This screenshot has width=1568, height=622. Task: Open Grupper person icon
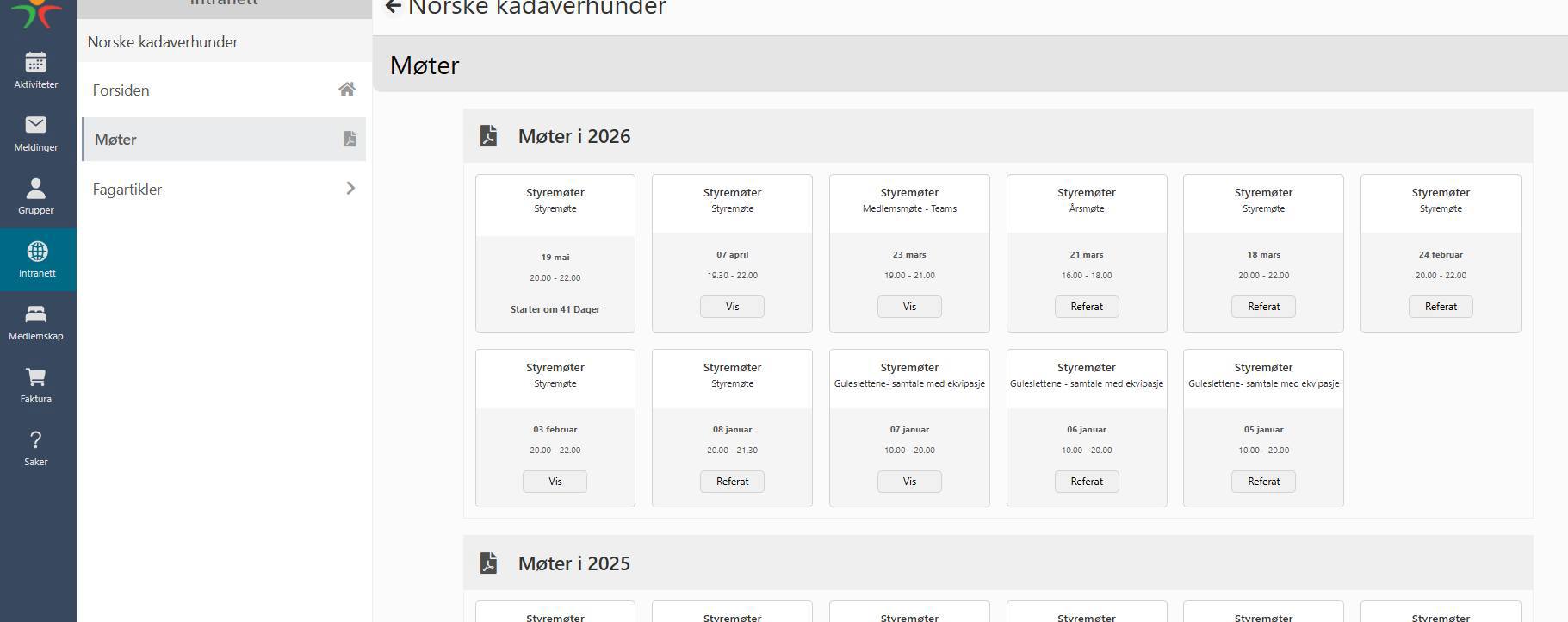(x=36, y=189)
